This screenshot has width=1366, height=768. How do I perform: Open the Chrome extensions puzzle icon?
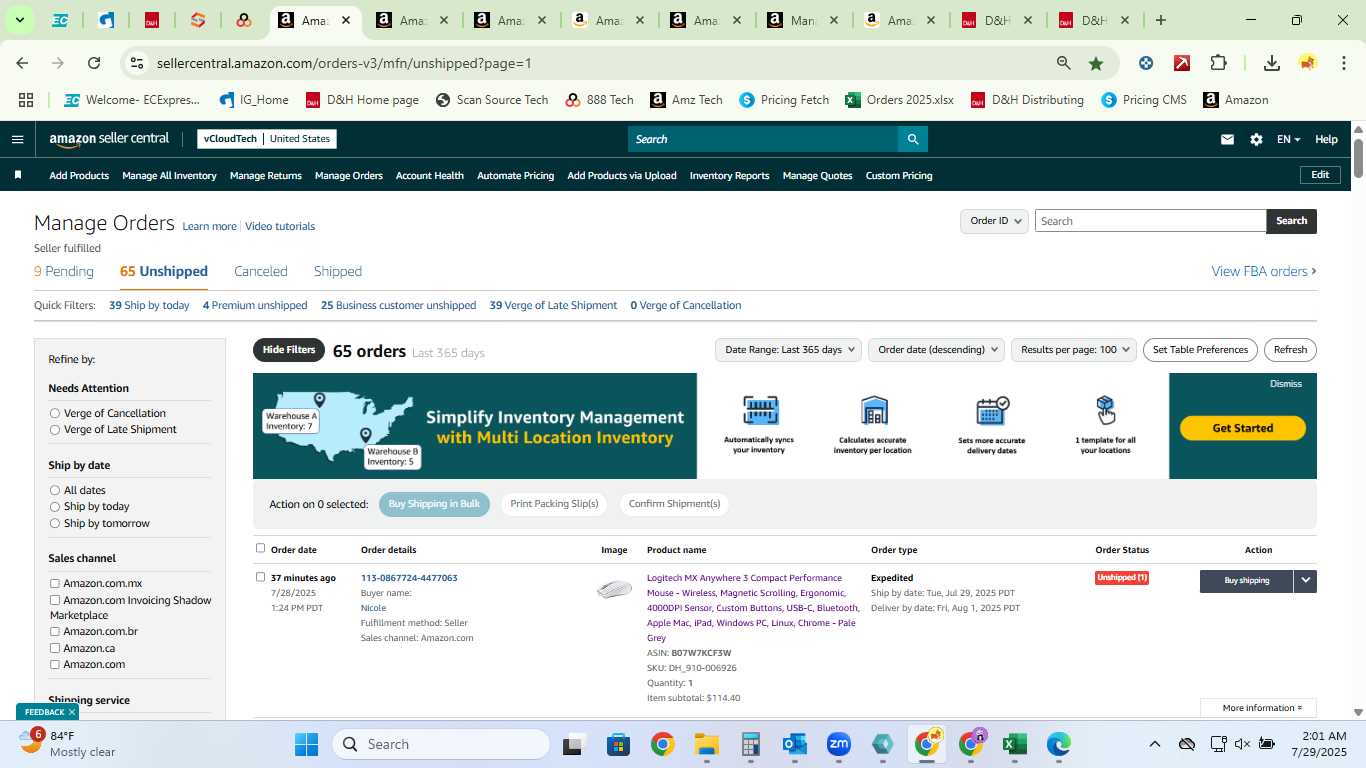(x=1218, y=63)
